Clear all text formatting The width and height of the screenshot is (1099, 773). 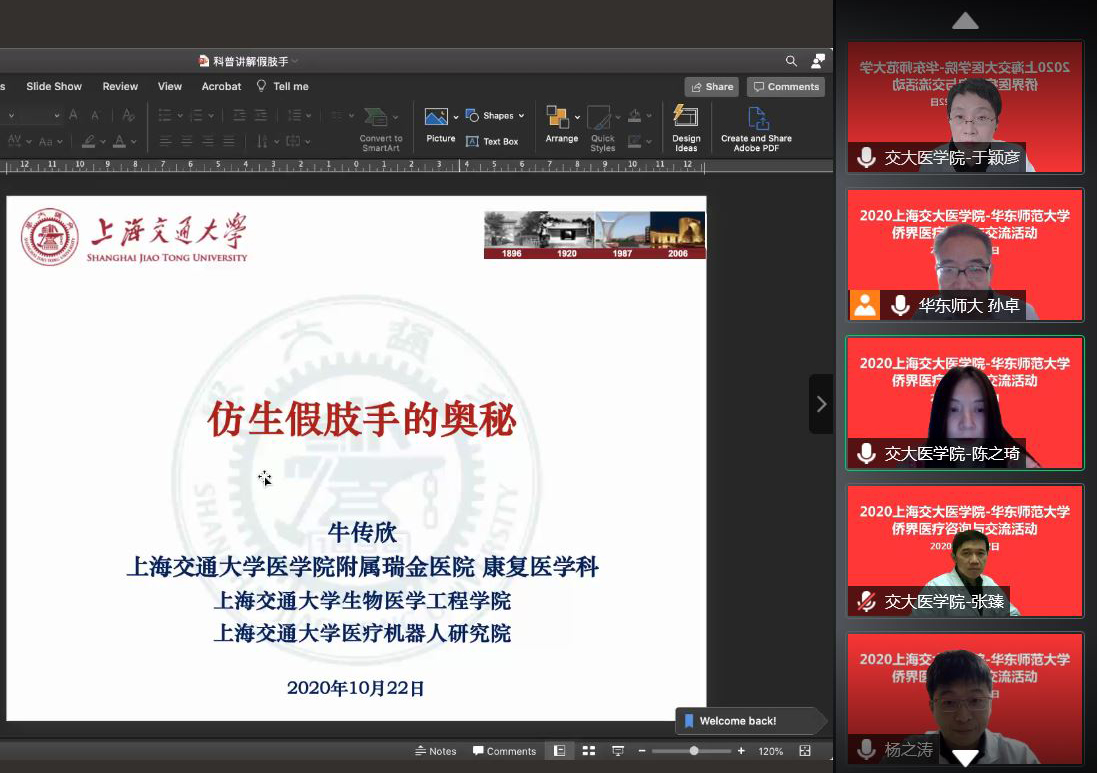coord(128,115)
